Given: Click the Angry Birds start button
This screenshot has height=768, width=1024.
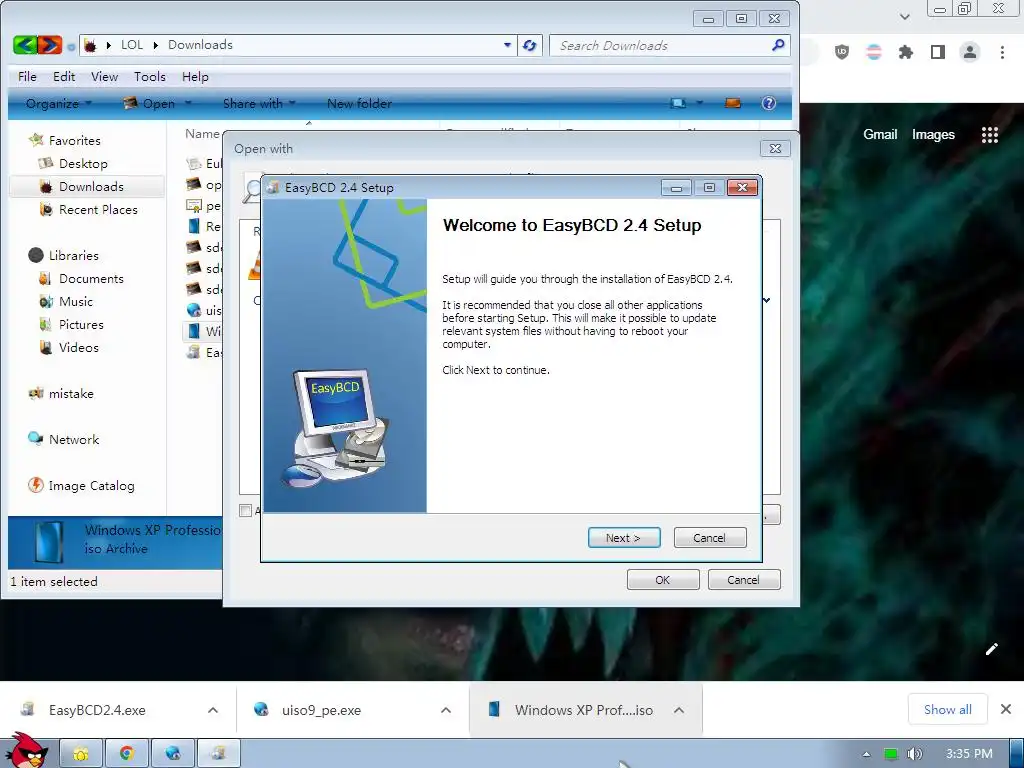Looking at the screenshot, I should tap(26, 751).
